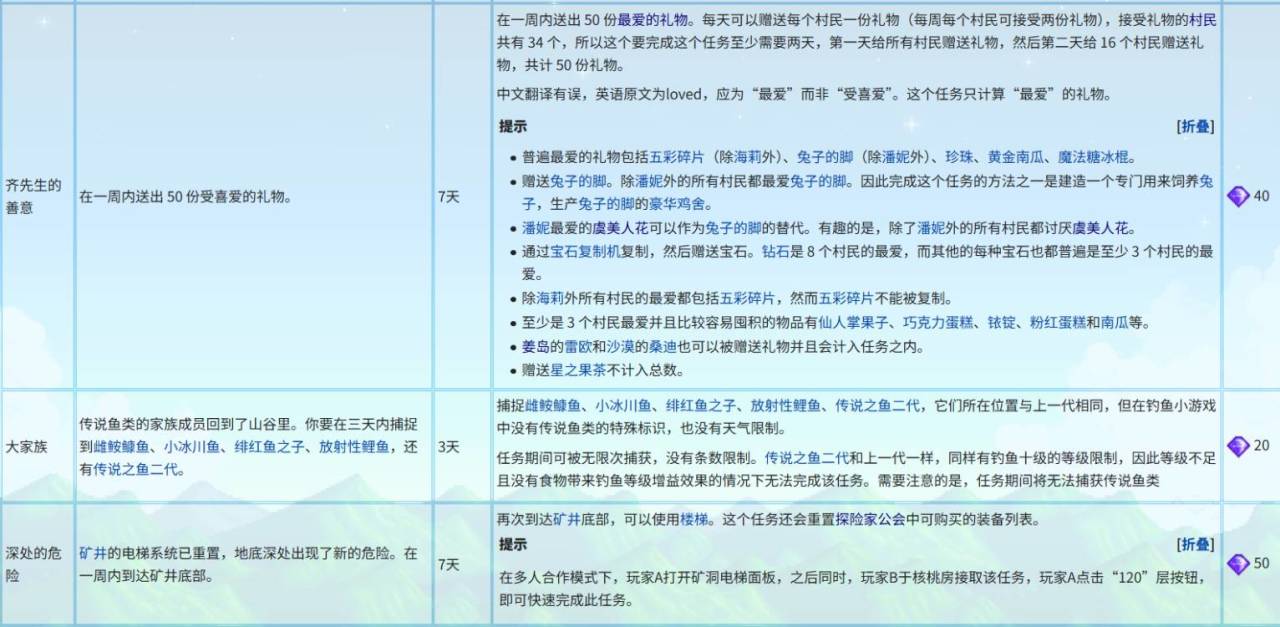The height and width of the screenshot is (627, 1280).
Task: Open 传说之鱼二代 link in the left 大家族 description
Action: (x=136, y=468)
